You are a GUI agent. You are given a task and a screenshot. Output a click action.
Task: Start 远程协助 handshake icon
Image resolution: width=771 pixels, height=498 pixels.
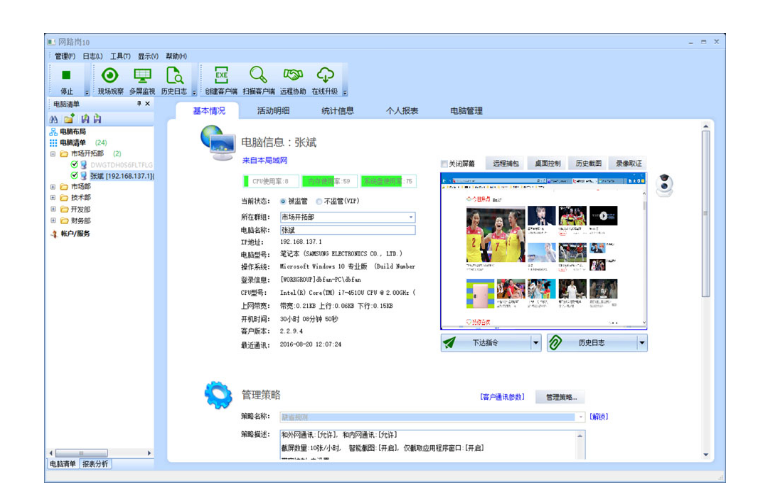292,76
